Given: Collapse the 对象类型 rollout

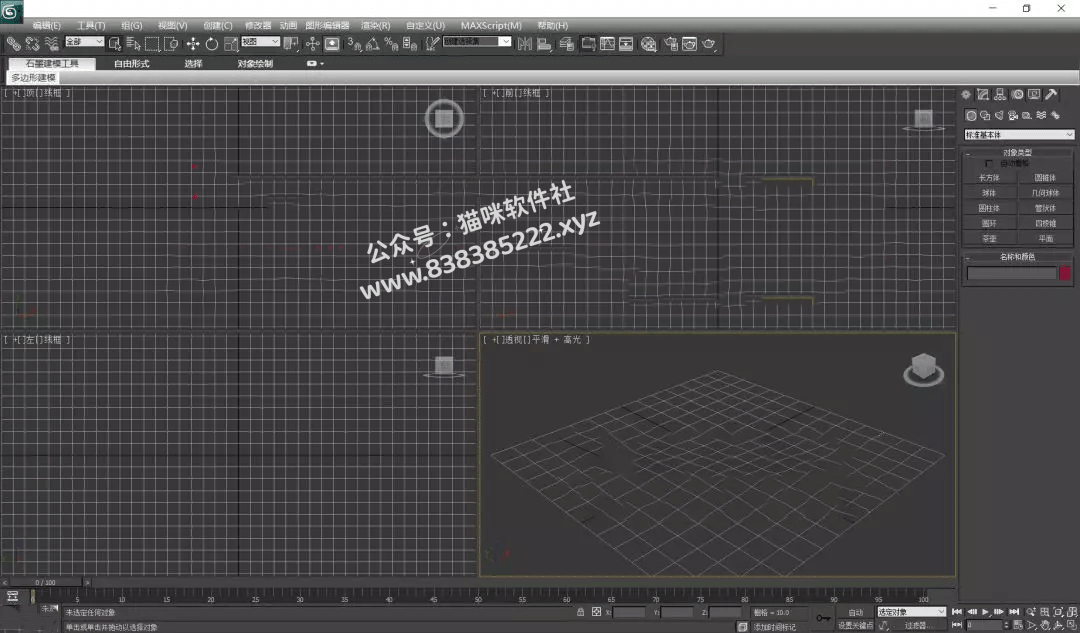Looking at the screenshot, I should click(x=1017, y=152).
